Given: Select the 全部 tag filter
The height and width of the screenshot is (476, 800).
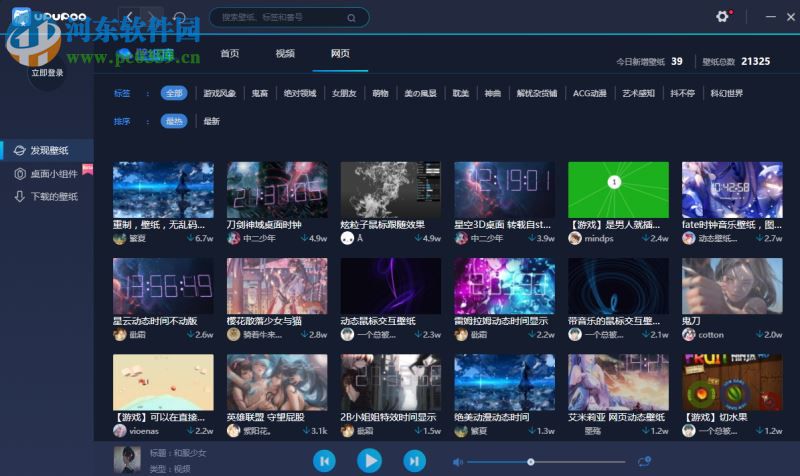Looking at the screenshot, I should pyautogui.click(x=174, y=93).
